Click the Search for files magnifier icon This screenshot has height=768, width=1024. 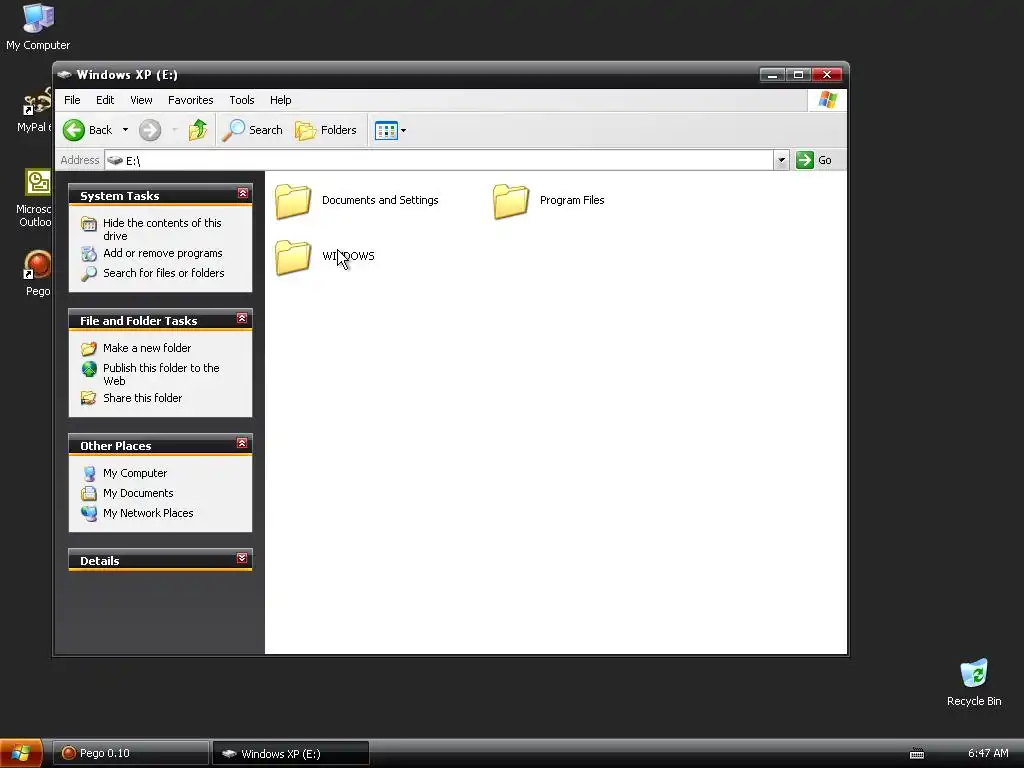pyautogui.click(x=89, y=274)
